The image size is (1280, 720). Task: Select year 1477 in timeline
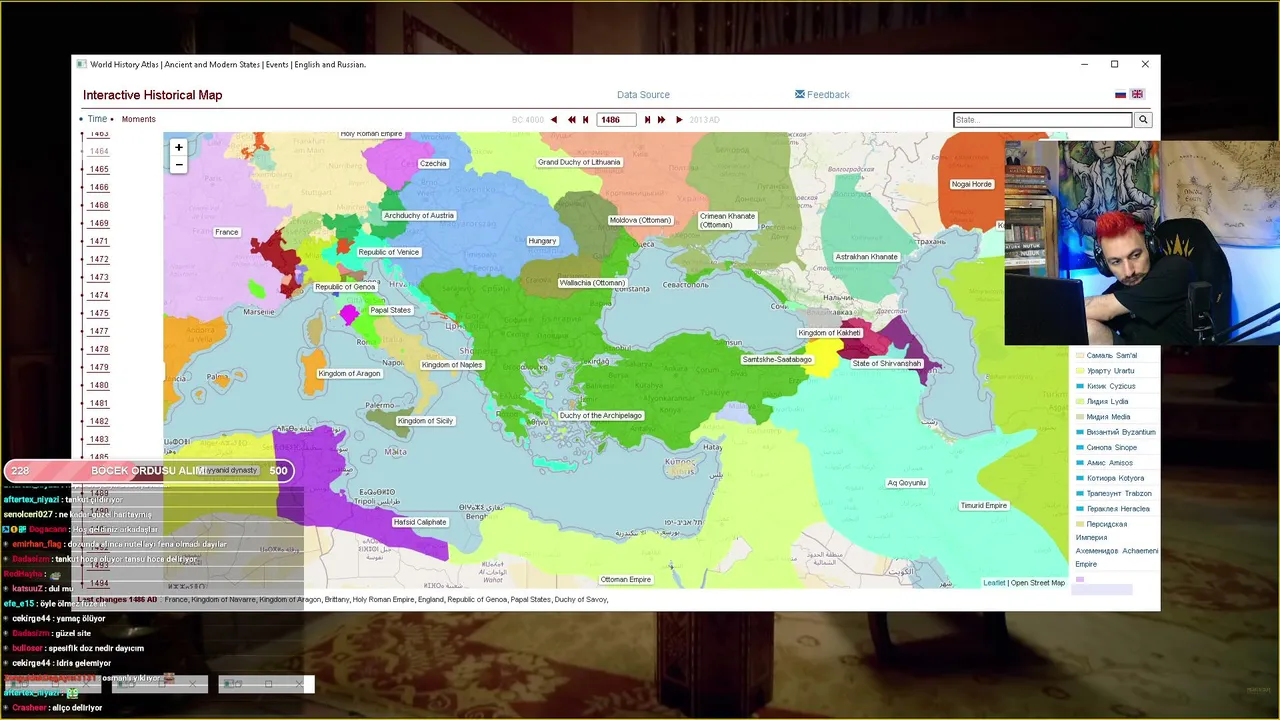coord(99,332)
